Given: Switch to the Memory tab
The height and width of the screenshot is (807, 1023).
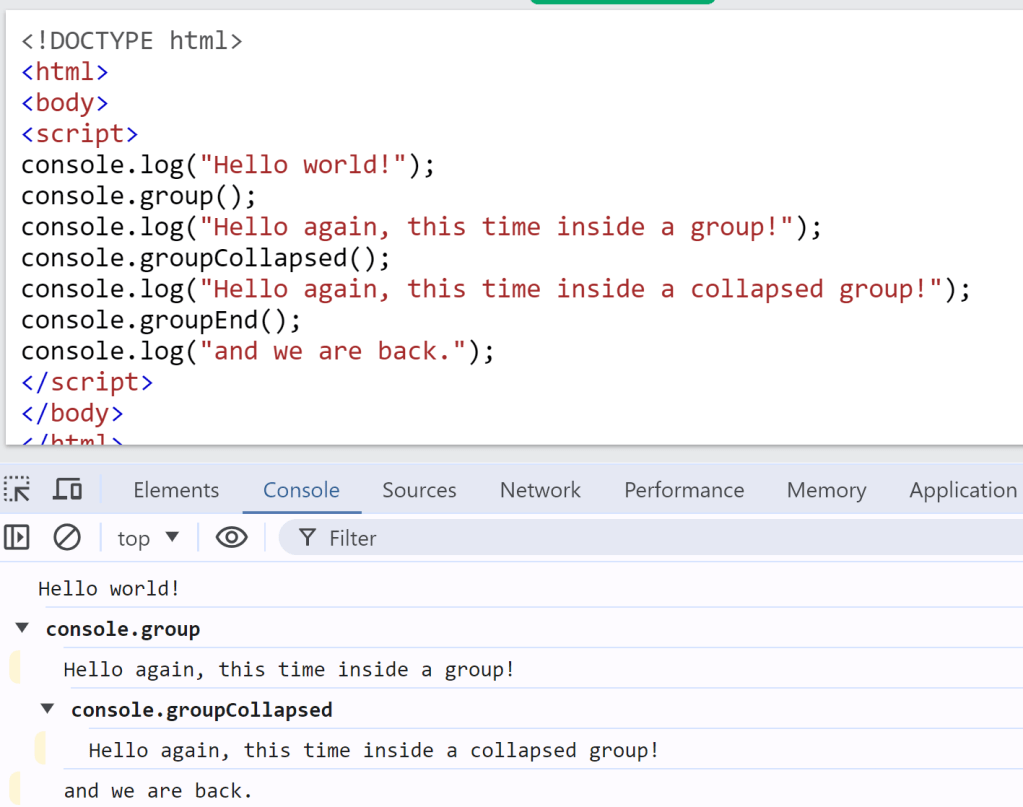Looking at the screenshot, I should (826, 490).
